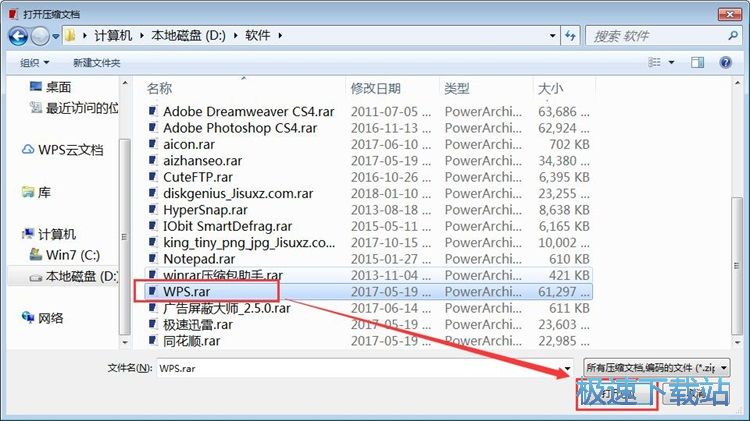This screenshot has height=421, width=750.
Task: Select 本地磁盘 (D:) in the sidebar
Action: tap(73, 276)
